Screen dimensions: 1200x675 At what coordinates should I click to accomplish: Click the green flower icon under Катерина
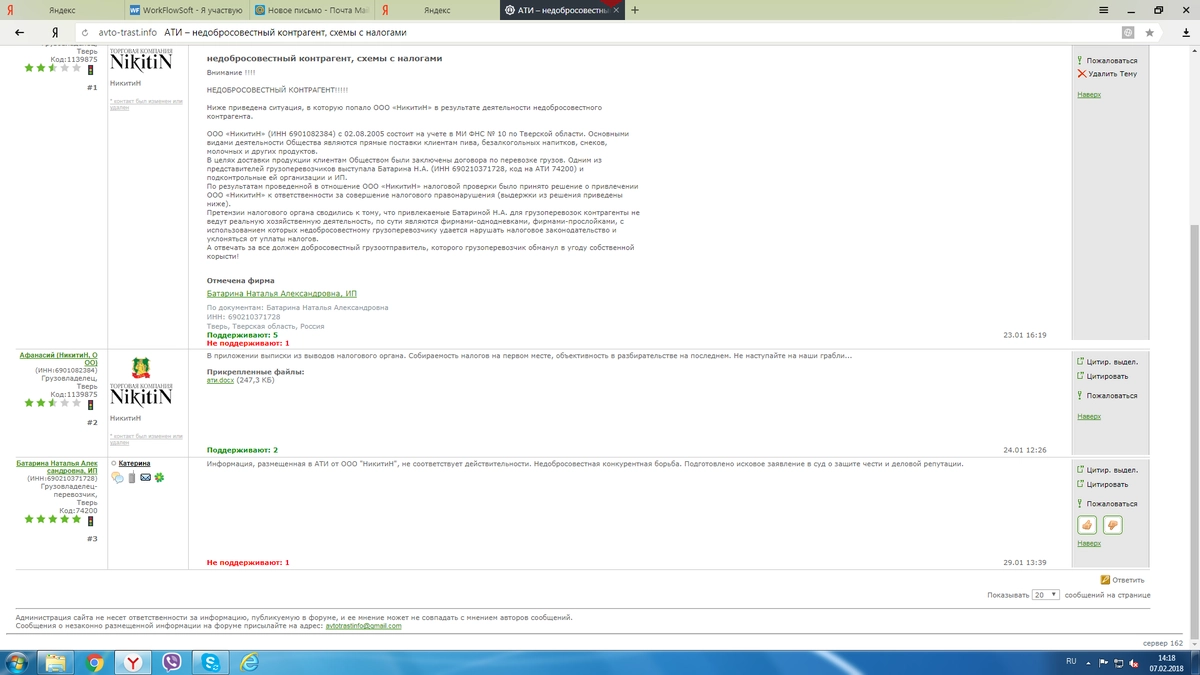click(x=159, y=478)
